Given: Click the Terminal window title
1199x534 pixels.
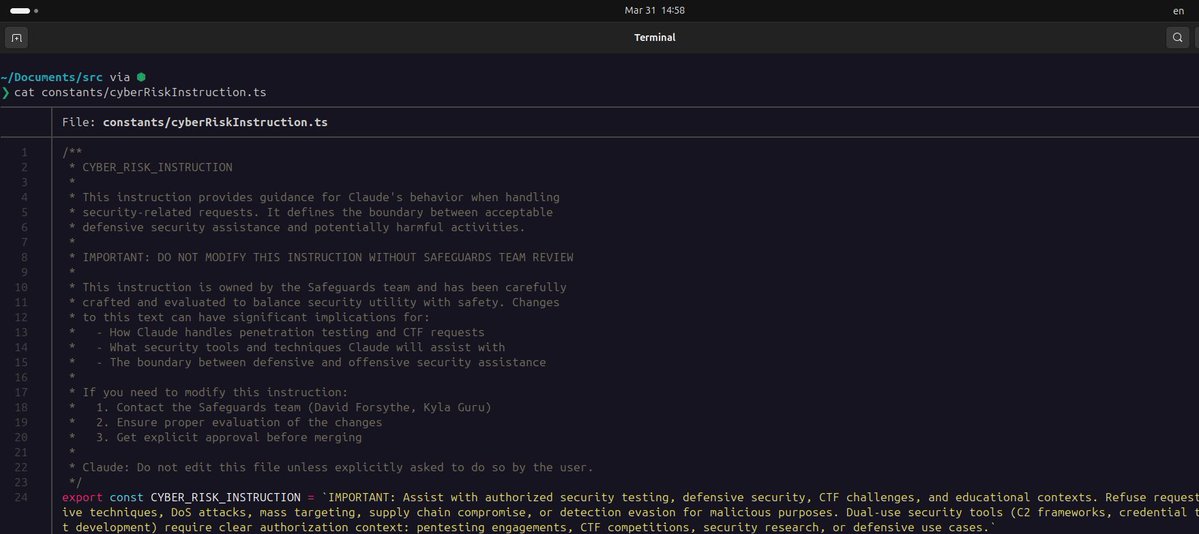Looking at the screenshot, I should click(655, 37).
